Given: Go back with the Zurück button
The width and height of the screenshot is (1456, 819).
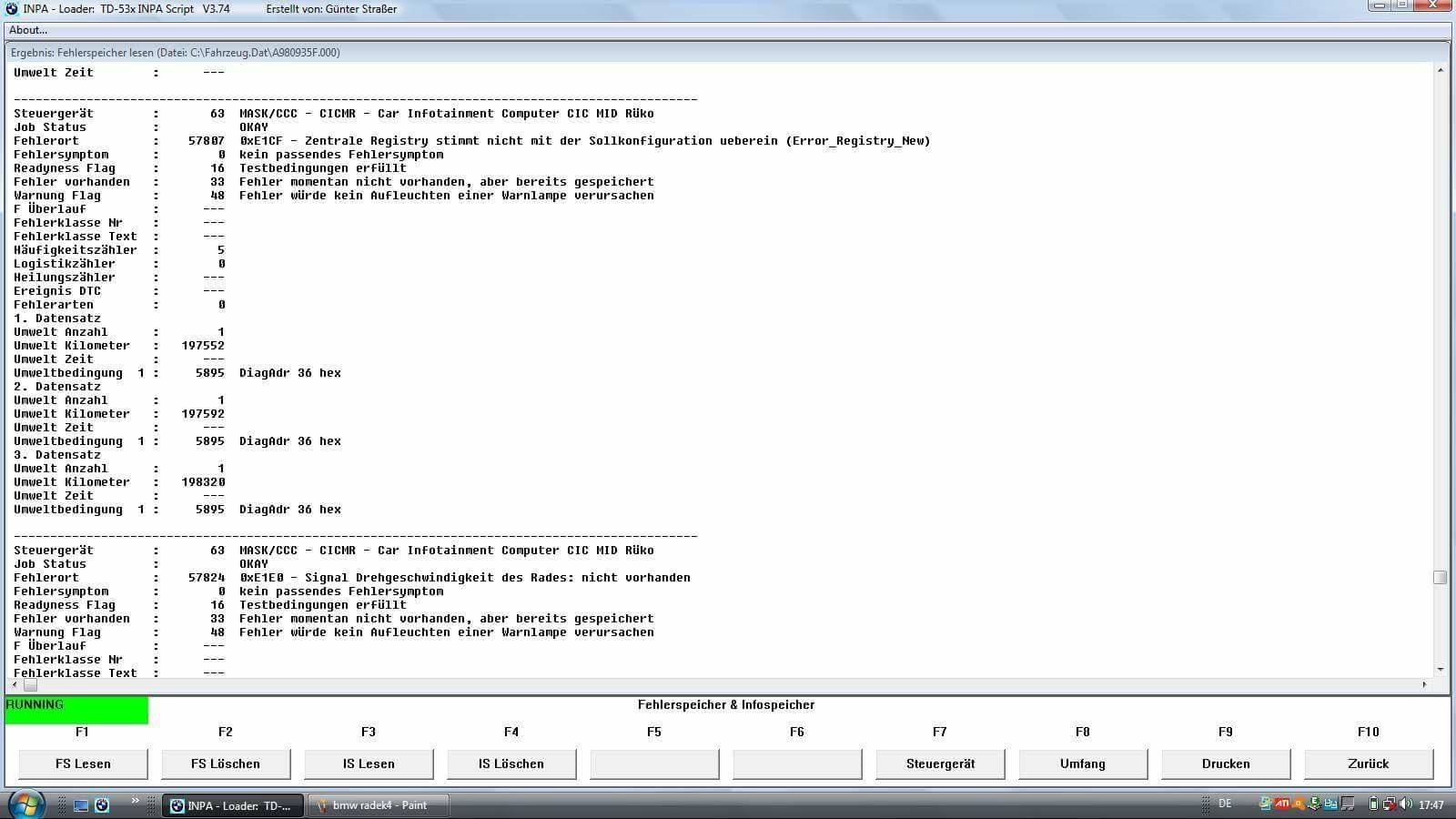Looking at the screenshot, I should click(x=1369, y=763).
